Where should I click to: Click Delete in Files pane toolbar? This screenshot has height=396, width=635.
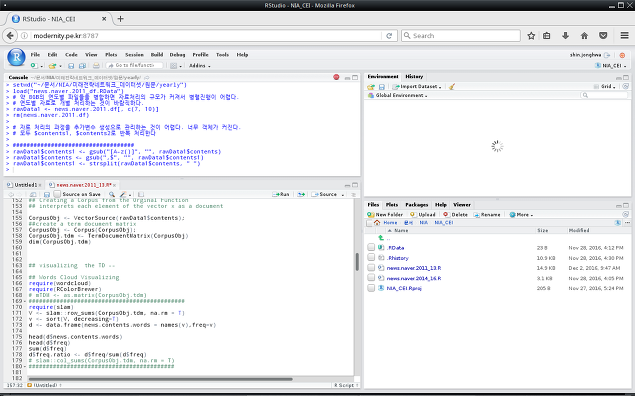[x=455, y=215]
